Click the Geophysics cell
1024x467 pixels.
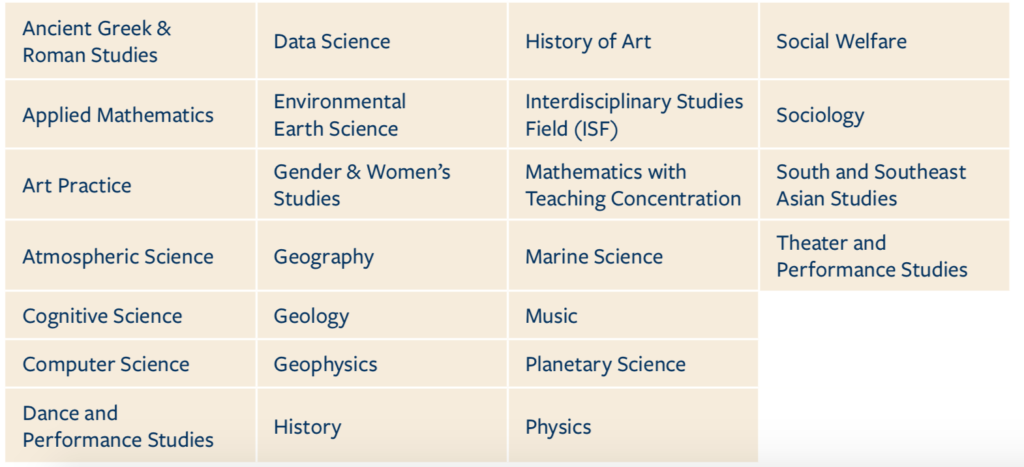(382, 364)
